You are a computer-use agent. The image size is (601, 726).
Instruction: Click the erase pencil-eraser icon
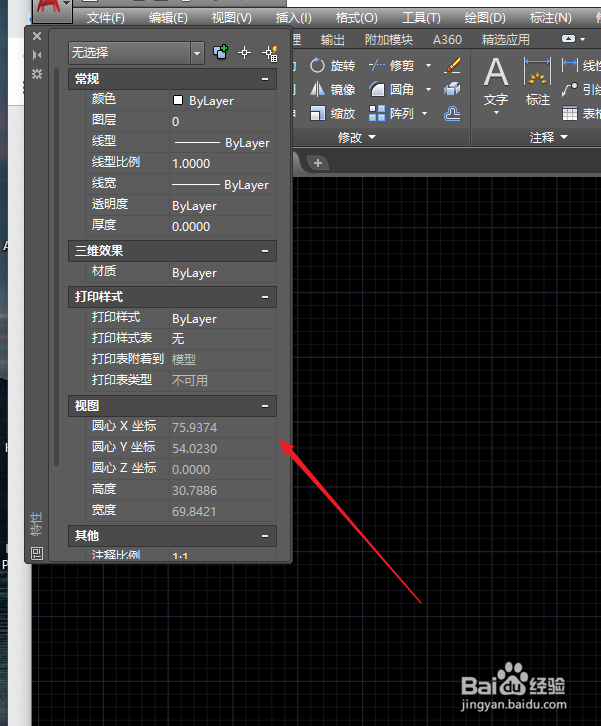point(452,66)
